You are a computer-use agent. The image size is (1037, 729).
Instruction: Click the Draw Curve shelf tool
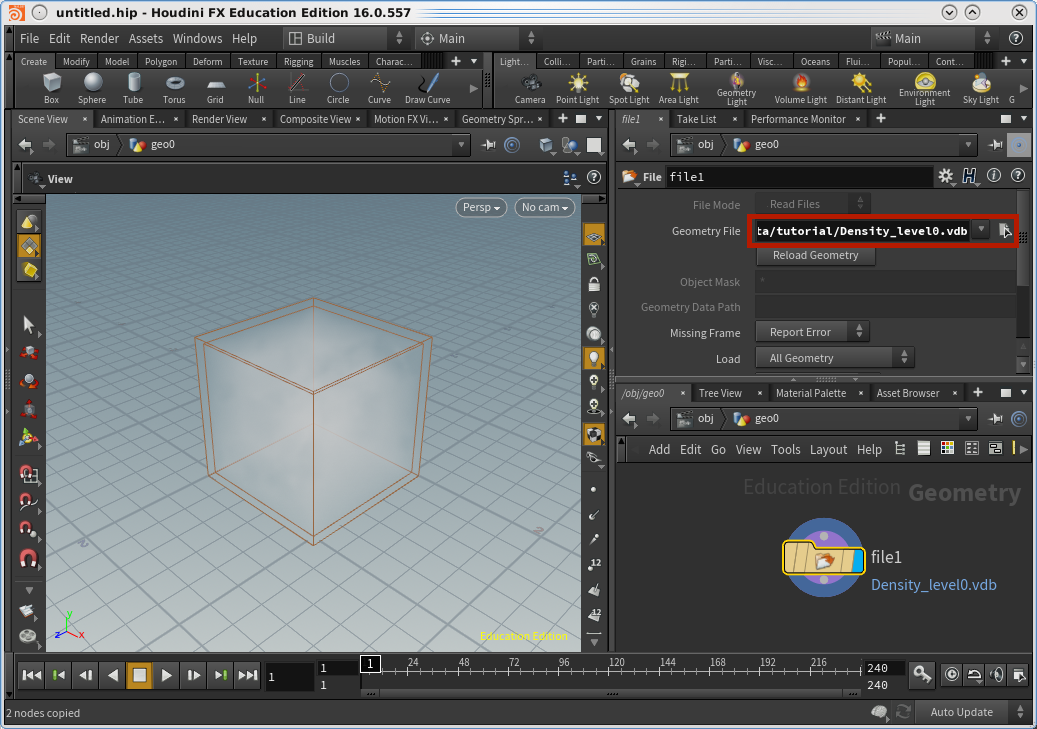[427, 88]
